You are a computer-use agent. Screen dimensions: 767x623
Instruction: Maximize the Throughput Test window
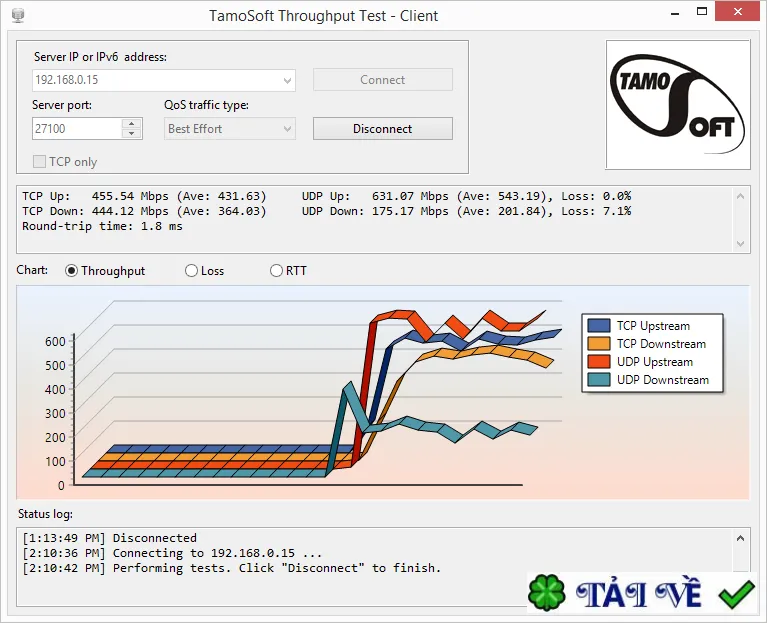pyautogui.click(x=702, y=12)
